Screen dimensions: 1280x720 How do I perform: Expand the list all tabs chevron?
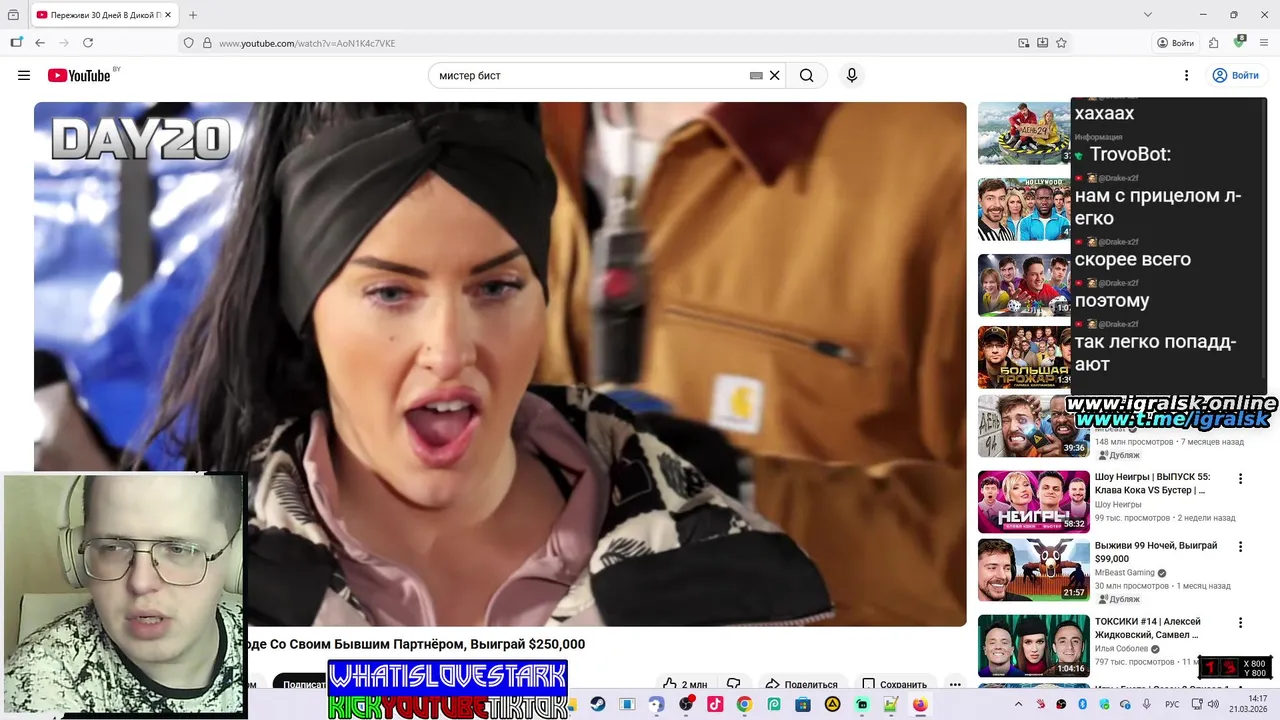1148,15
